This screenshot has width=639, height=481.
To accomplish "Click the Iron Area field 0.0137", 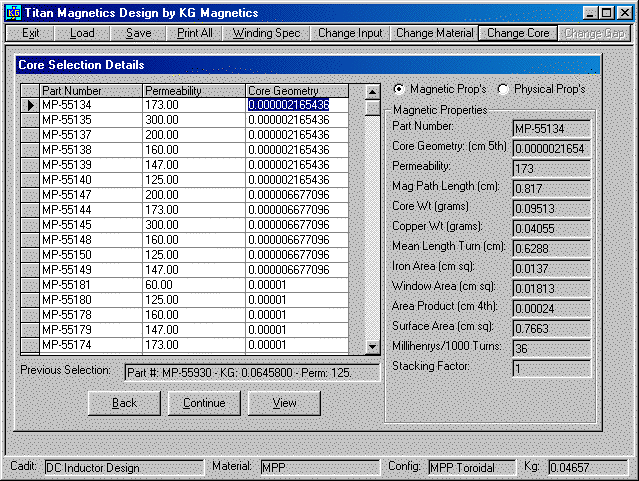I will (x=552, y=269).
